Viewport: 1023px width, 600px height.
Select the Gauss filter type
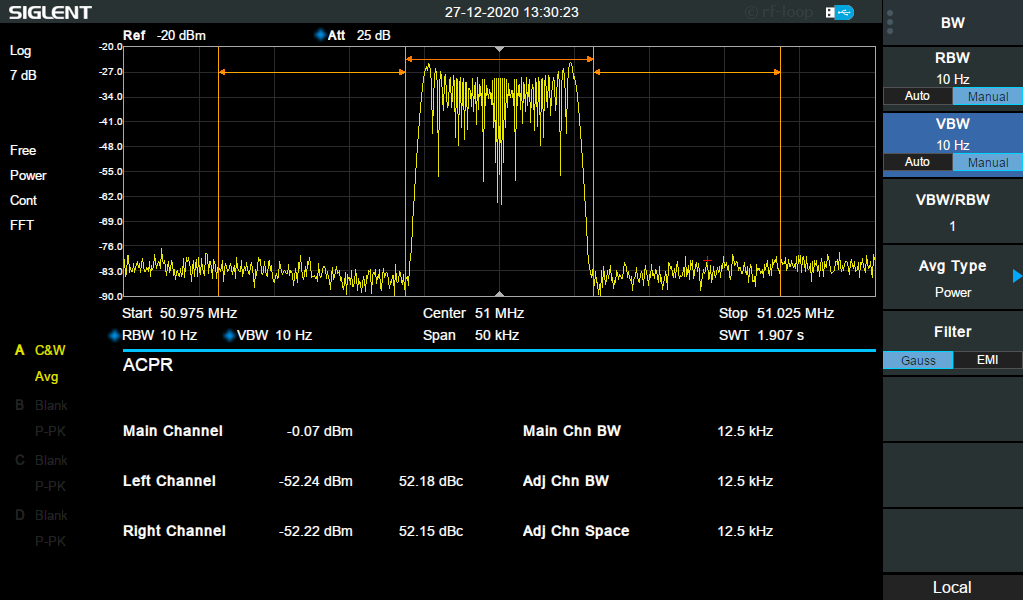(918, 360)
